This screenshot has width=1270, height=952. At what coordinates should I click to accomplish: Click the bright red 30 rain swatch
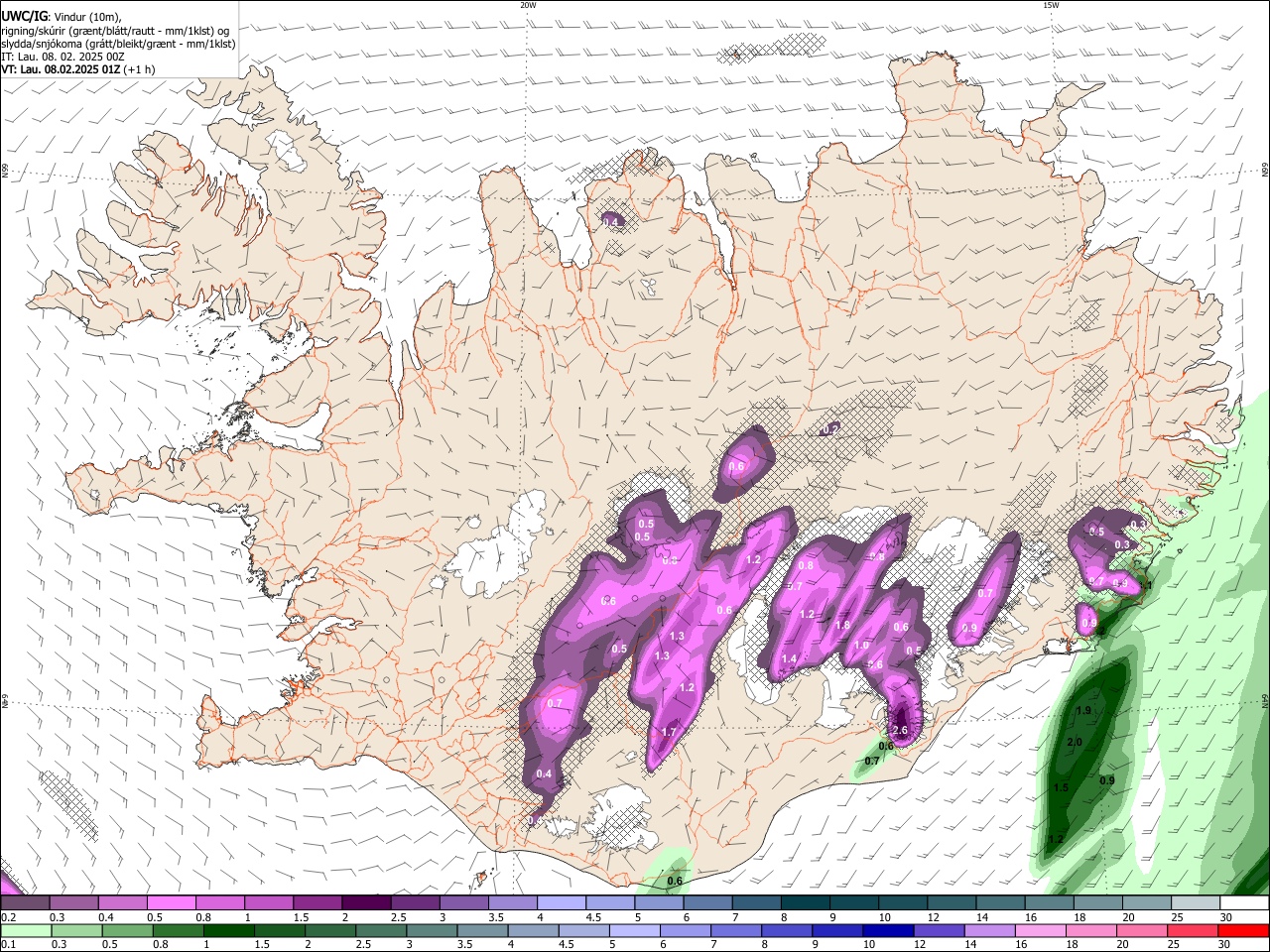(1243, 930)
